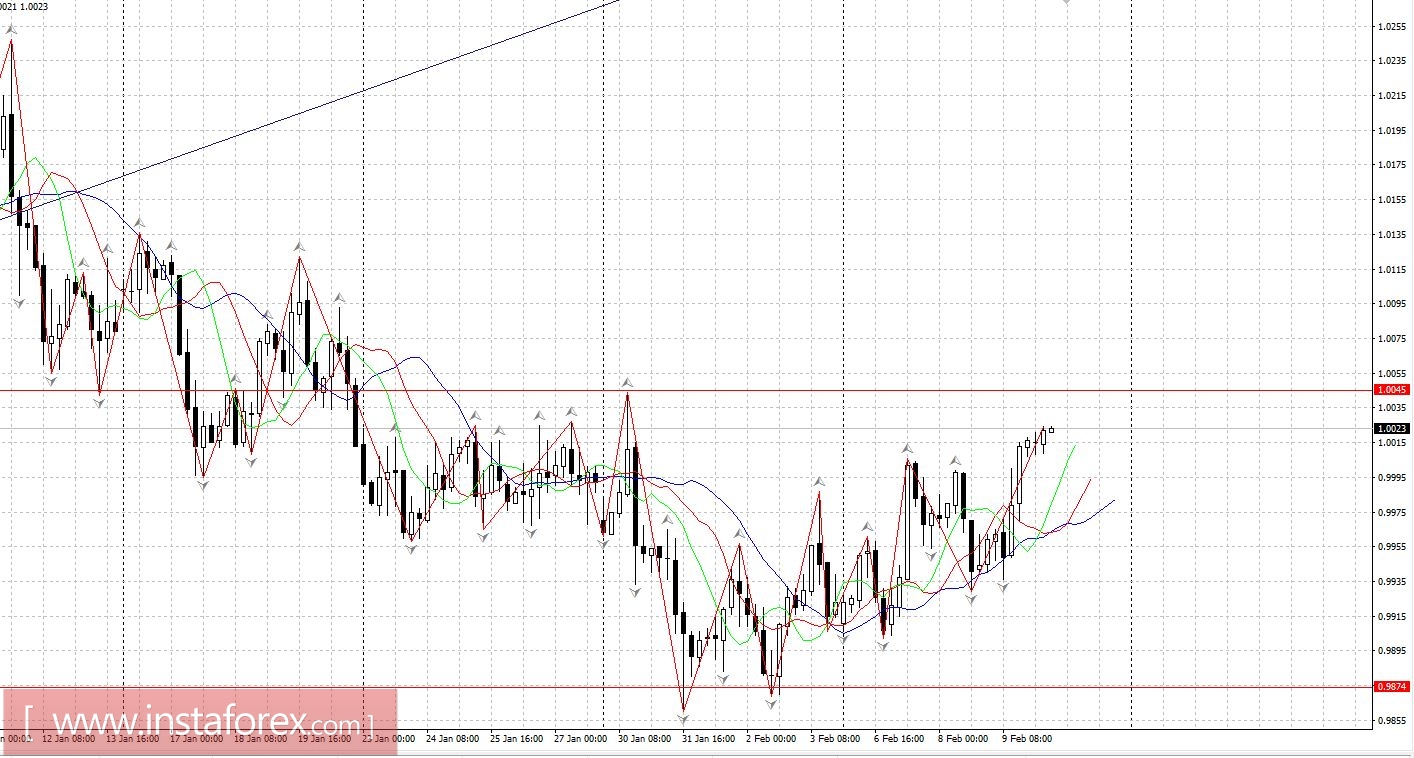
Task: Select the 0.9895 price scale value
Action: 1391,651
